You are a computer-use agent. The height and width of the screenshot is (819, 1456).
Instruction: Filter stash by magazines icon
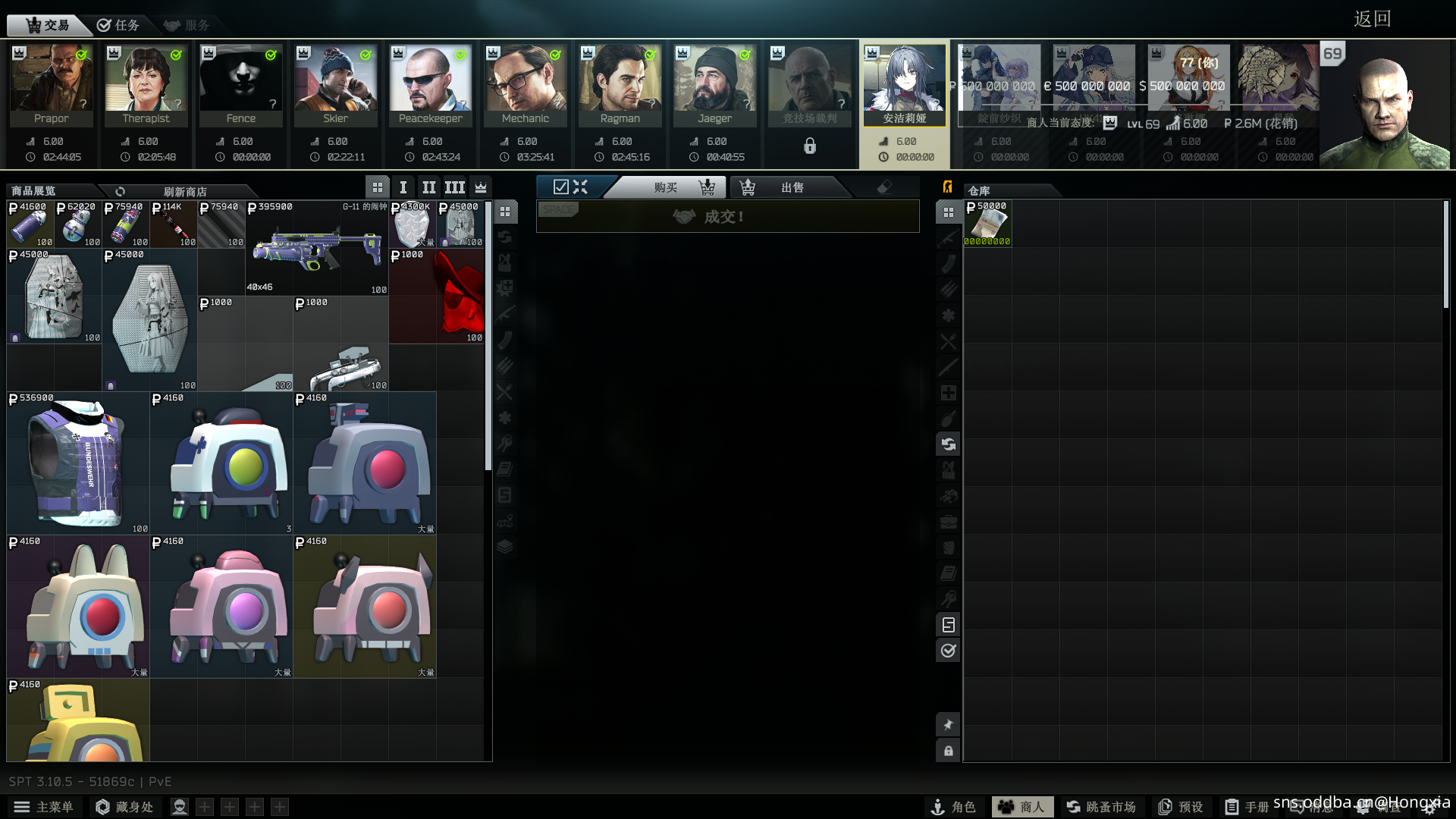pos(948,264)
